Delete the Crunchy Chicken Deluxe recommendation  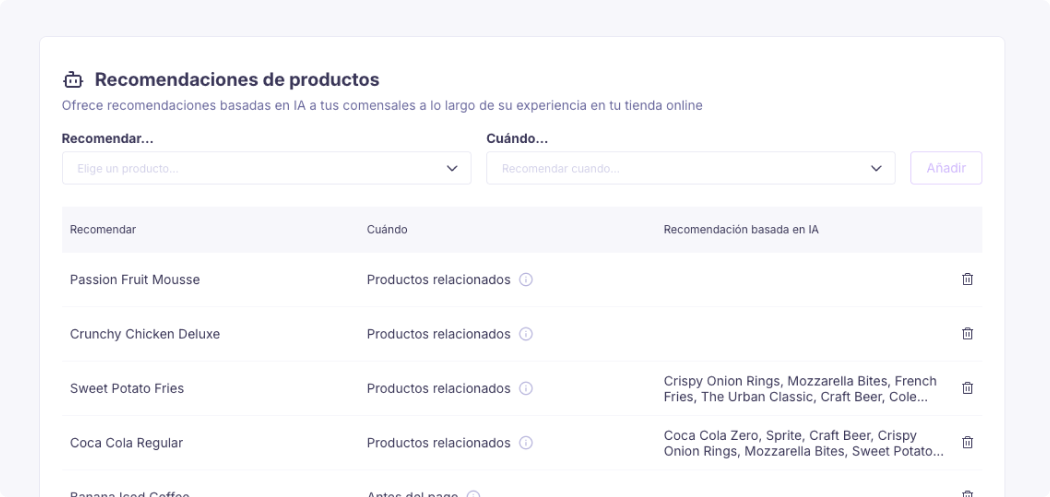[x=967, y=334]
